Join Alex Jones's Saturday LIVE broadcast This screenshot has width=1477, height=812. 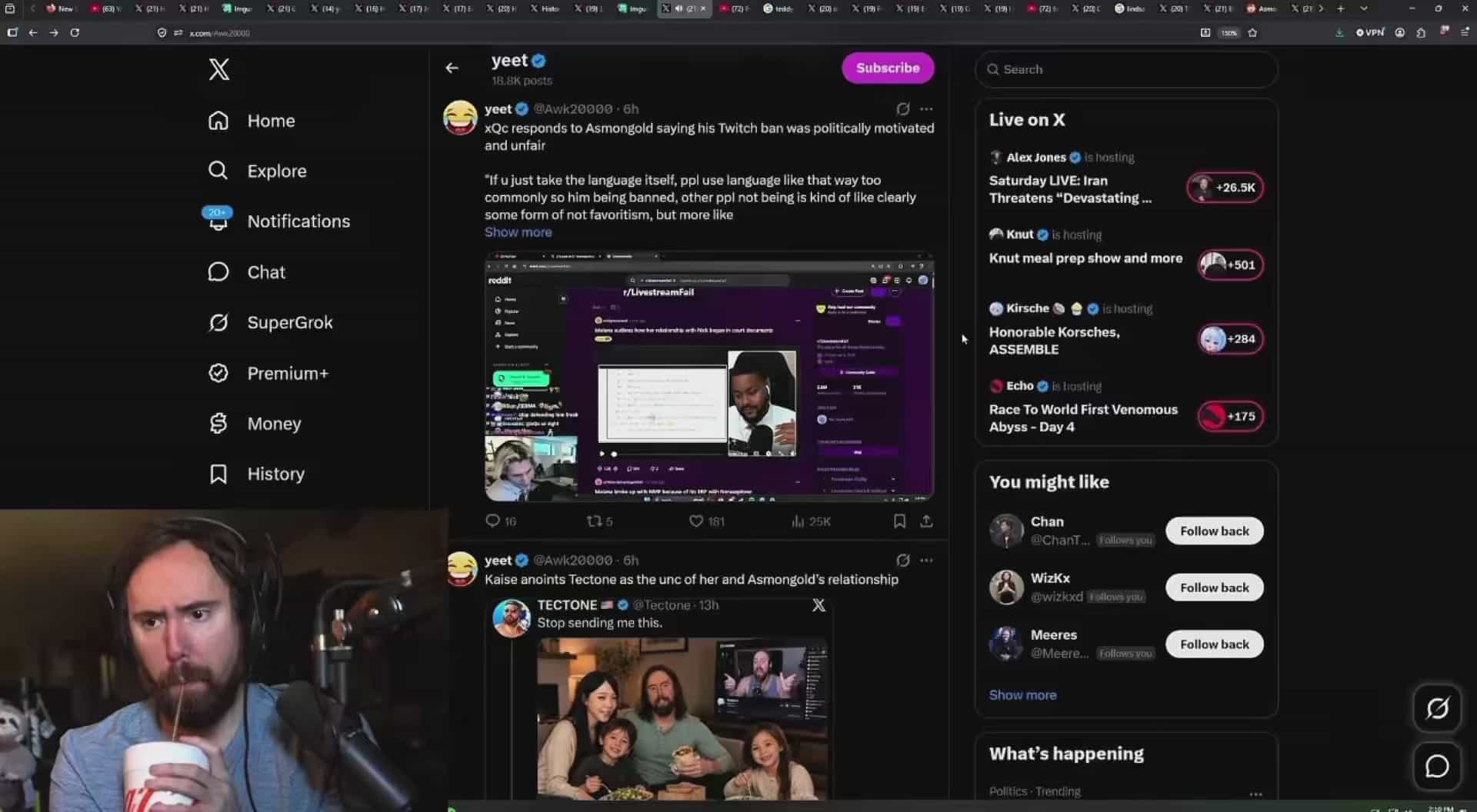point(1225,188)
